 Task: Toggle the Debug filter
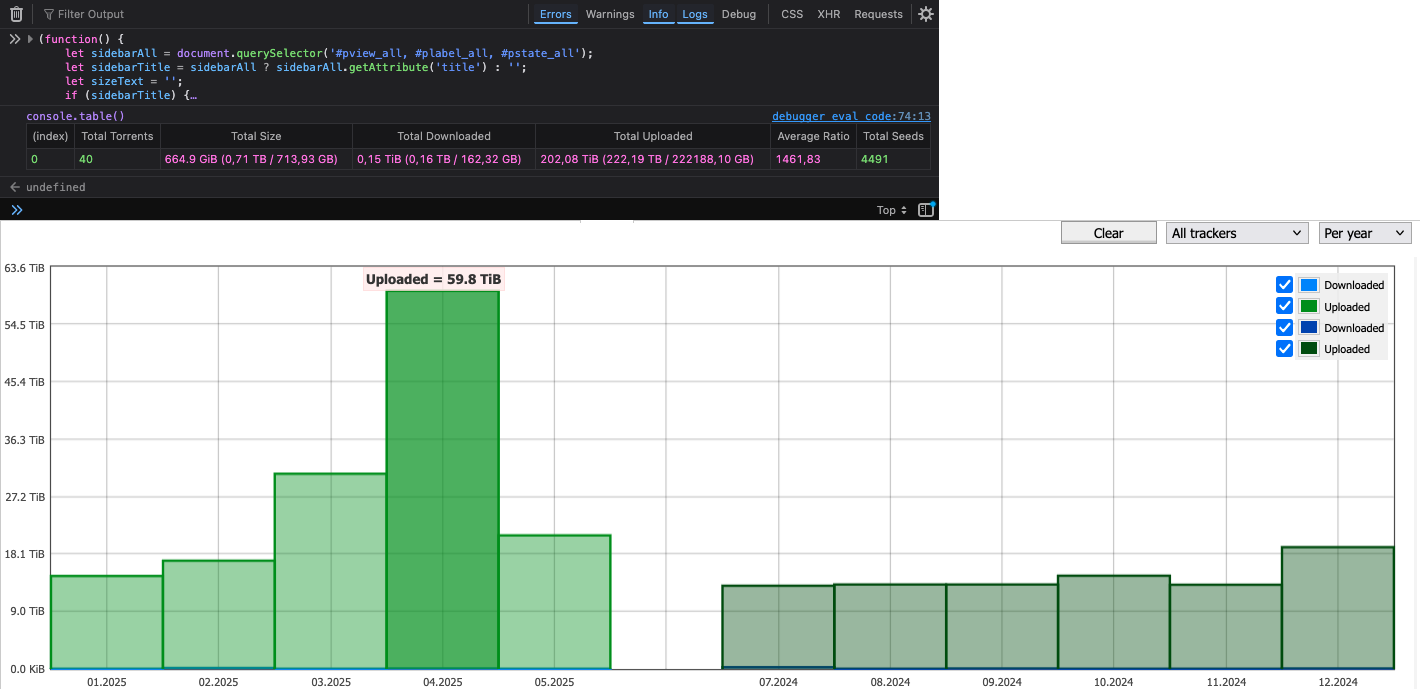[739, 14]
